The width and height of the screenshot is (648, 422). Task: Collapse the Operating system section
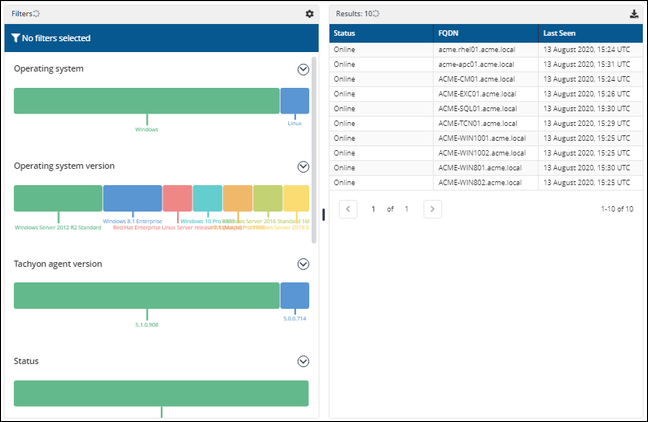303,69
